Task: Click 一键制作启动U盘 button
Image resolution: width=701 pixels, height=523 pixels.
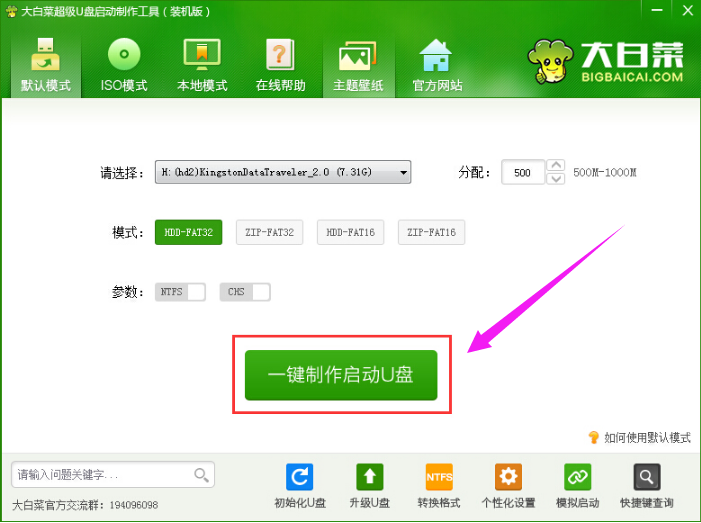Action: pos(341,375)
